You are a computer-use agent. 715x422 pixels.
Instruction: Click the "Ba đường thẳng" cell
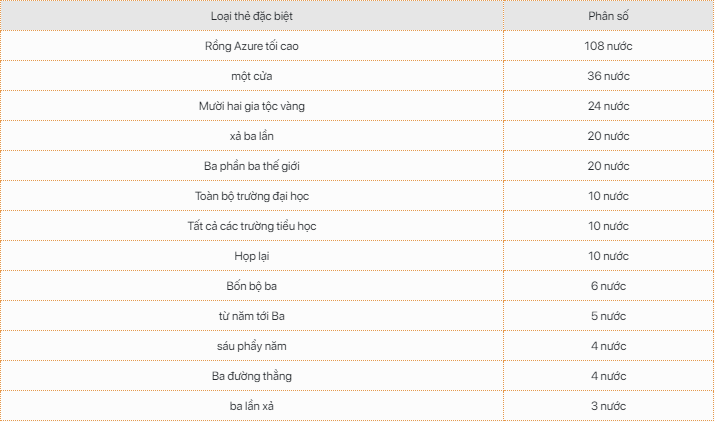(252, 376)
